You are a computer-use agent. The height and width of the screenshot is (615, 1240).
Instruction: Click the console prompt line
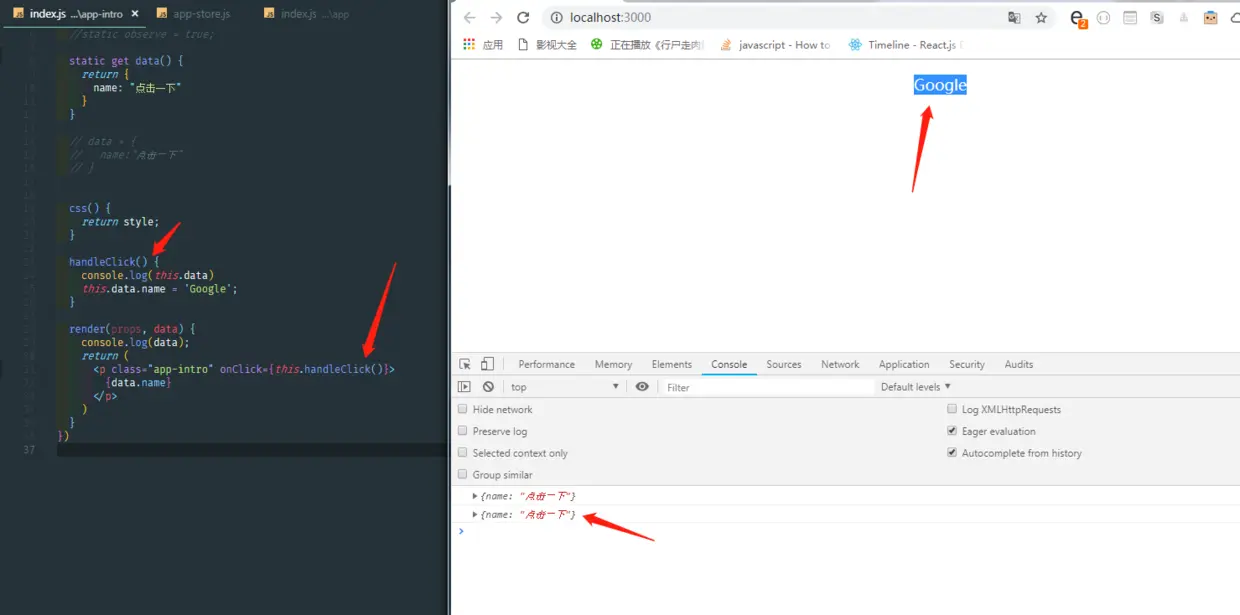click(x=845, y=531)
